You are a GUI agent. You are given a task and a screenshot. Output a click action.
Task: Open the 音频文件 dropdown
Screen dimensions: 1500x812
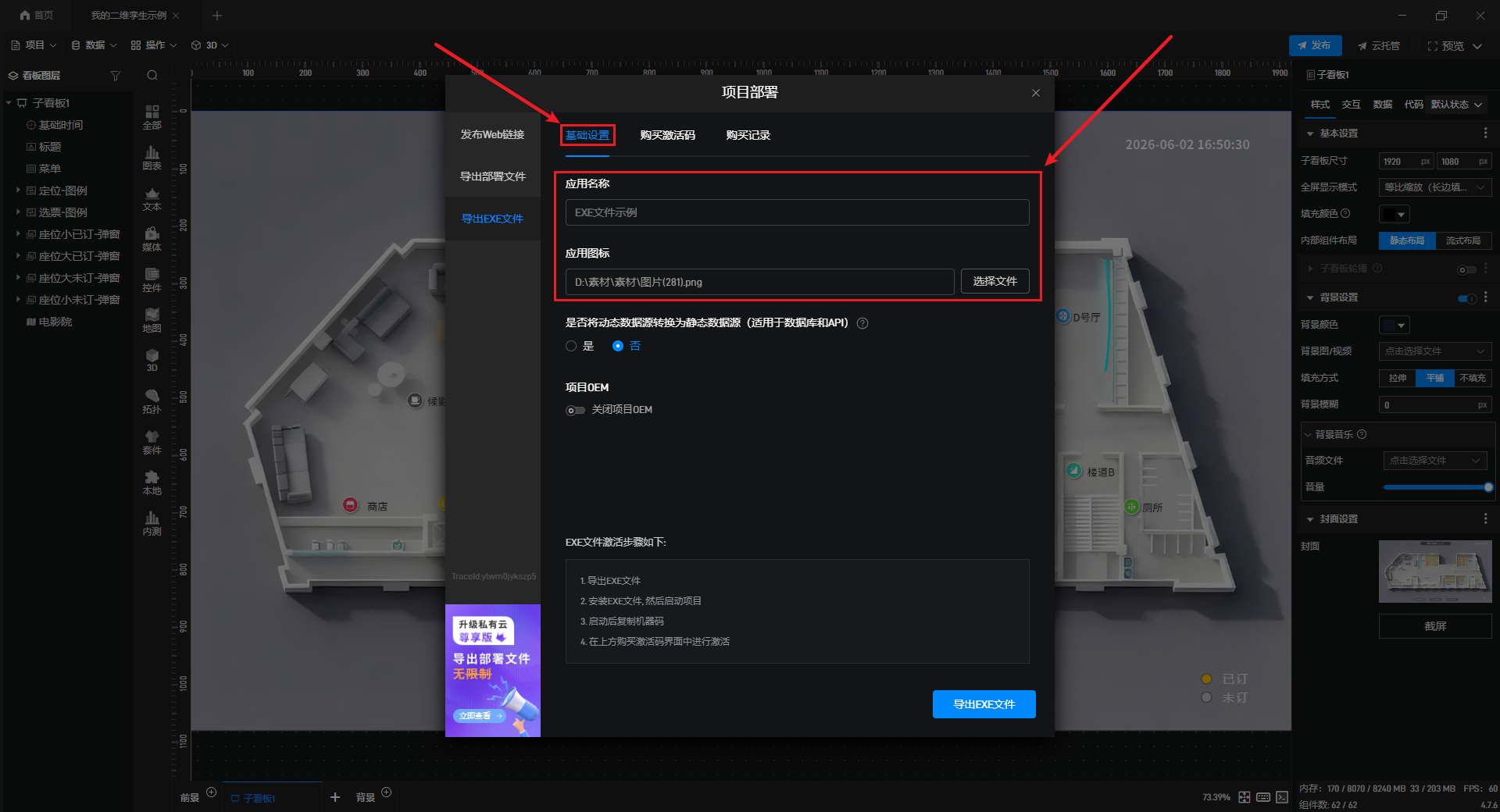click(x=1435, y=461)
